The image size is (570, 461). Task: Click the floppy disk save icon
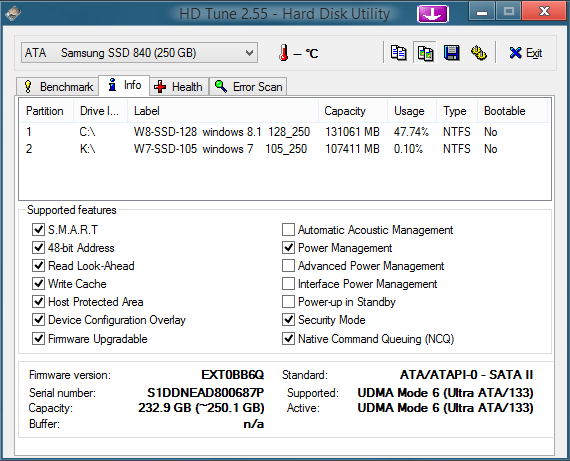451,53
